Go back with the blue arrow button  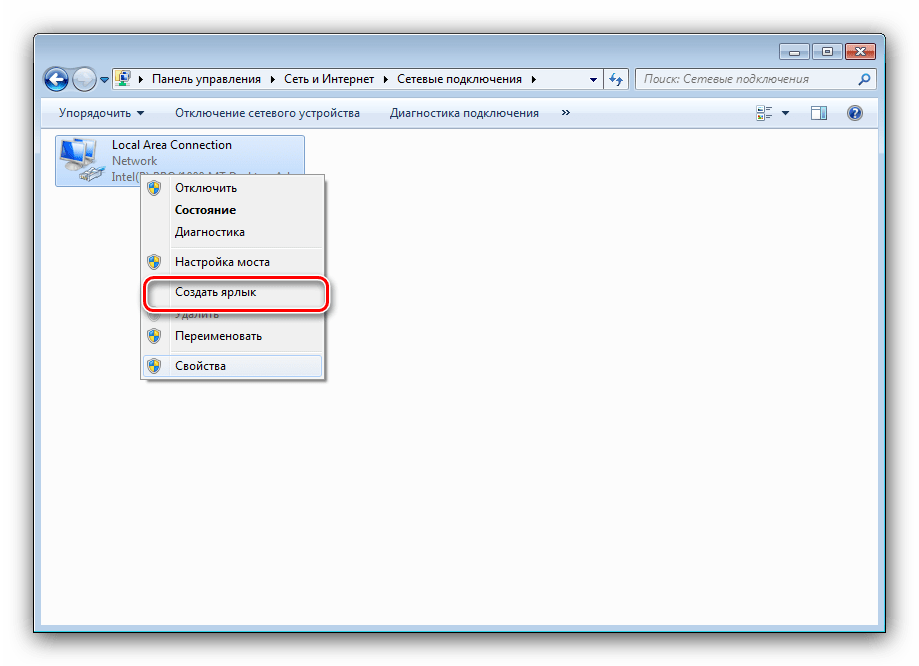tap(57, 79)
